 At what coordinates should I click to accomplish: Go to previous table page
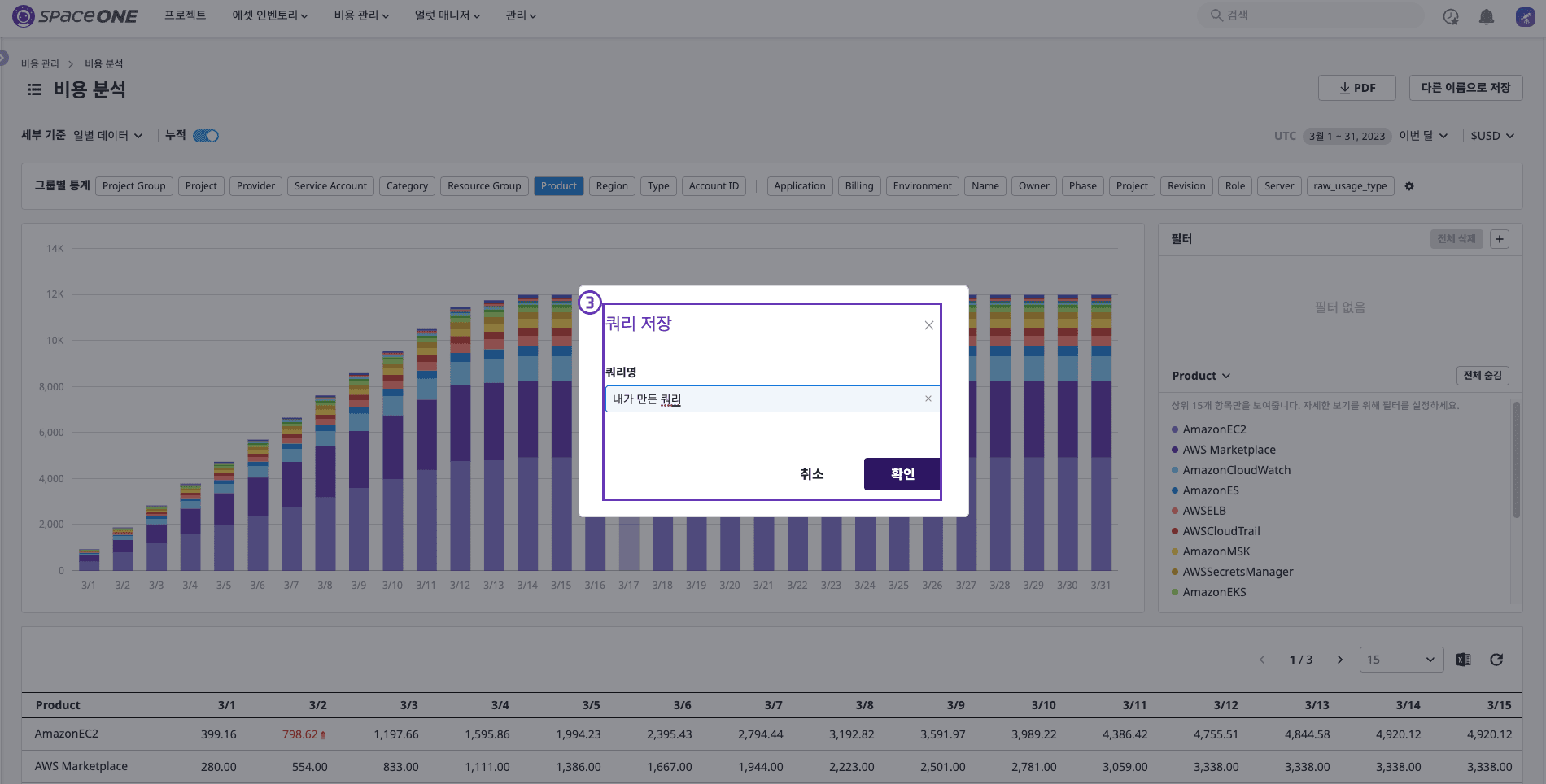click(x=1262, y=660)
